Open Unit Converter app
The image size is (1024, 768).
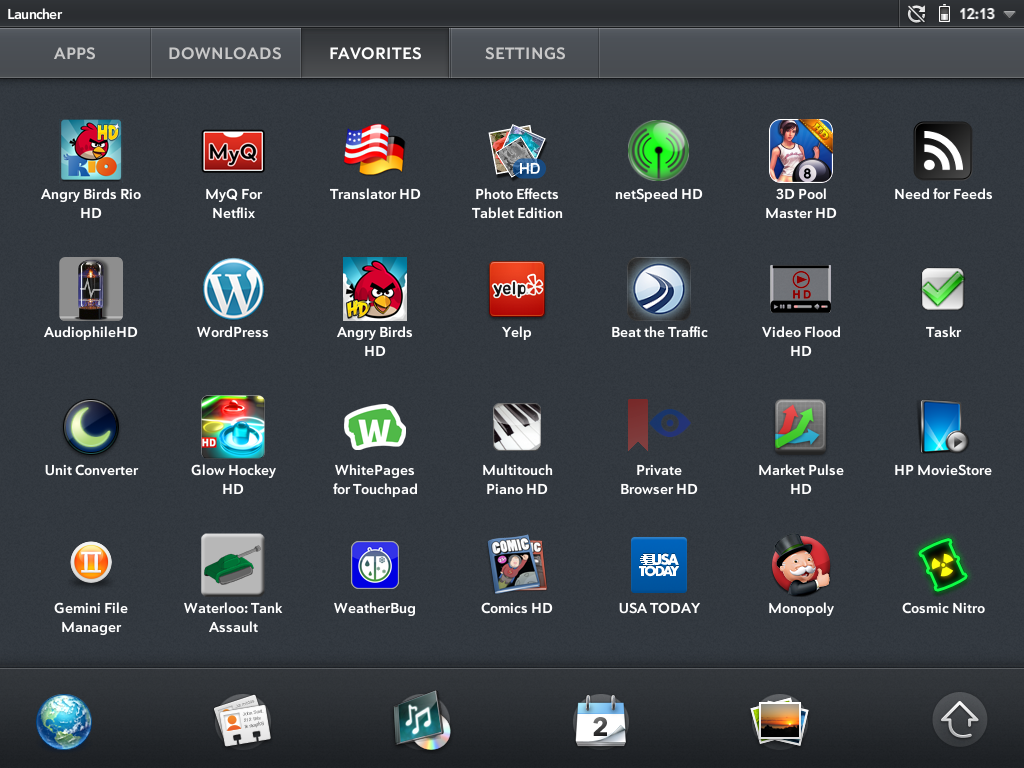coord(91,426)
